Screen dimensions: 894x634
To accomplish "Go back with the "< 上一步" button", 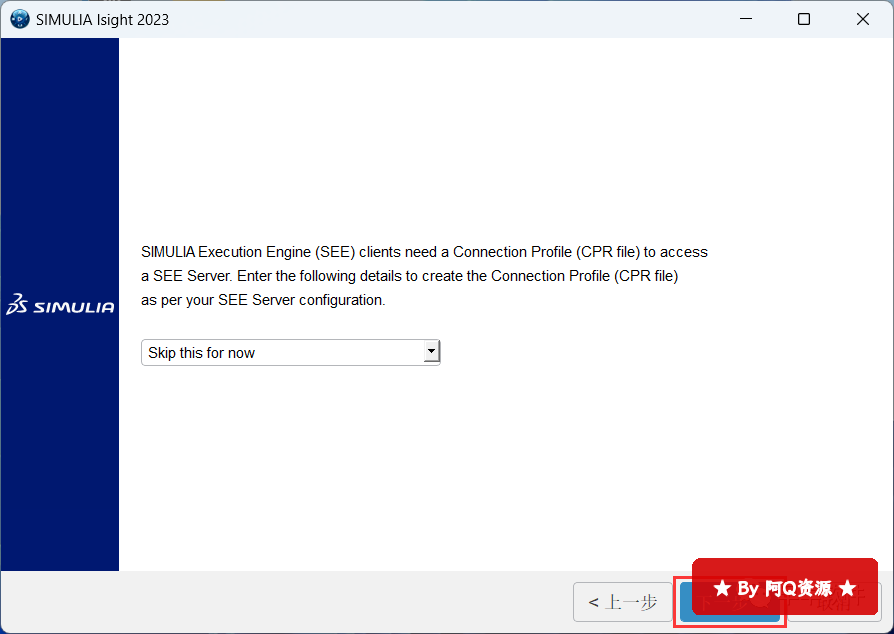I will click(x=622, y=602).
